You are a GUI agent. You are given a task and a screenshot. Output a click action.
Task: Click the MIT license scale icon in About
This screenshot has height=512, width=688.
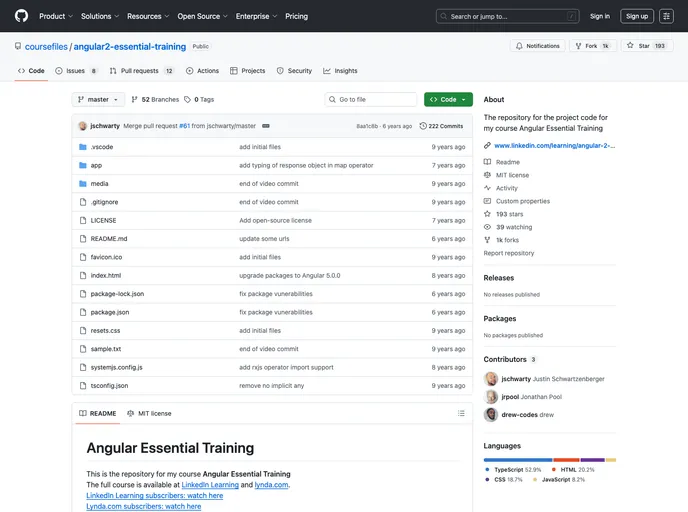pyautogui.click(x=487, y=175)
